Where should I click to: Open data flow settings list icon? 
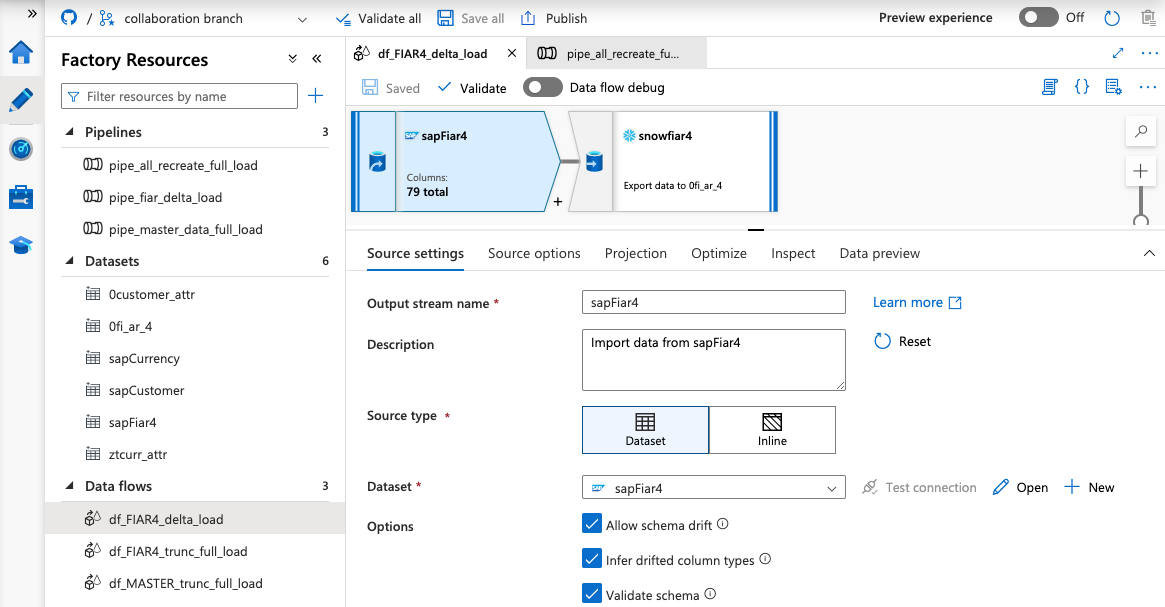click(1113, 87)
